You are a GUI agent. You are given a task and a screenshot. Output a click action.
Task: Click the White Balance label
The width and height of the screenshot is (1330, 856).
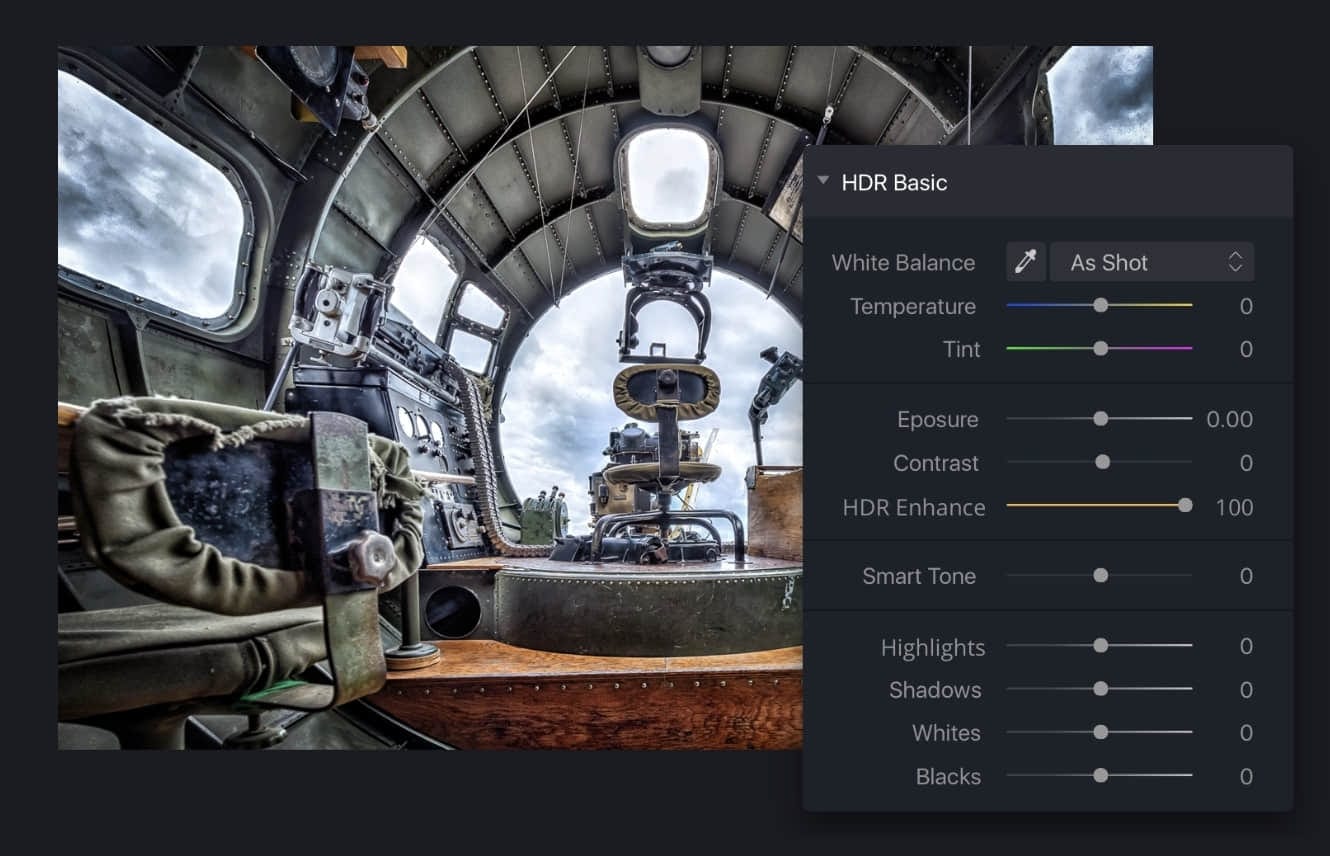(903, 263)
